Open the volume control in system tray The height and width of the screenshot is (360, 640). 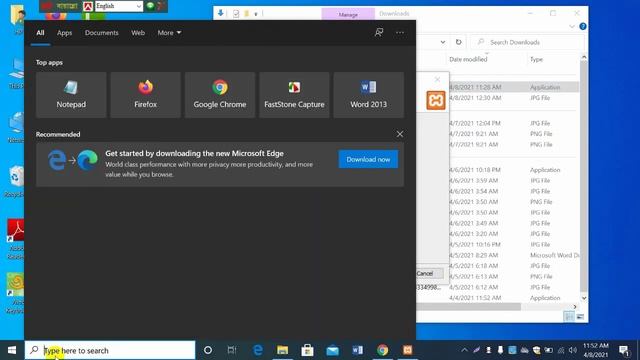pos(573,350)
